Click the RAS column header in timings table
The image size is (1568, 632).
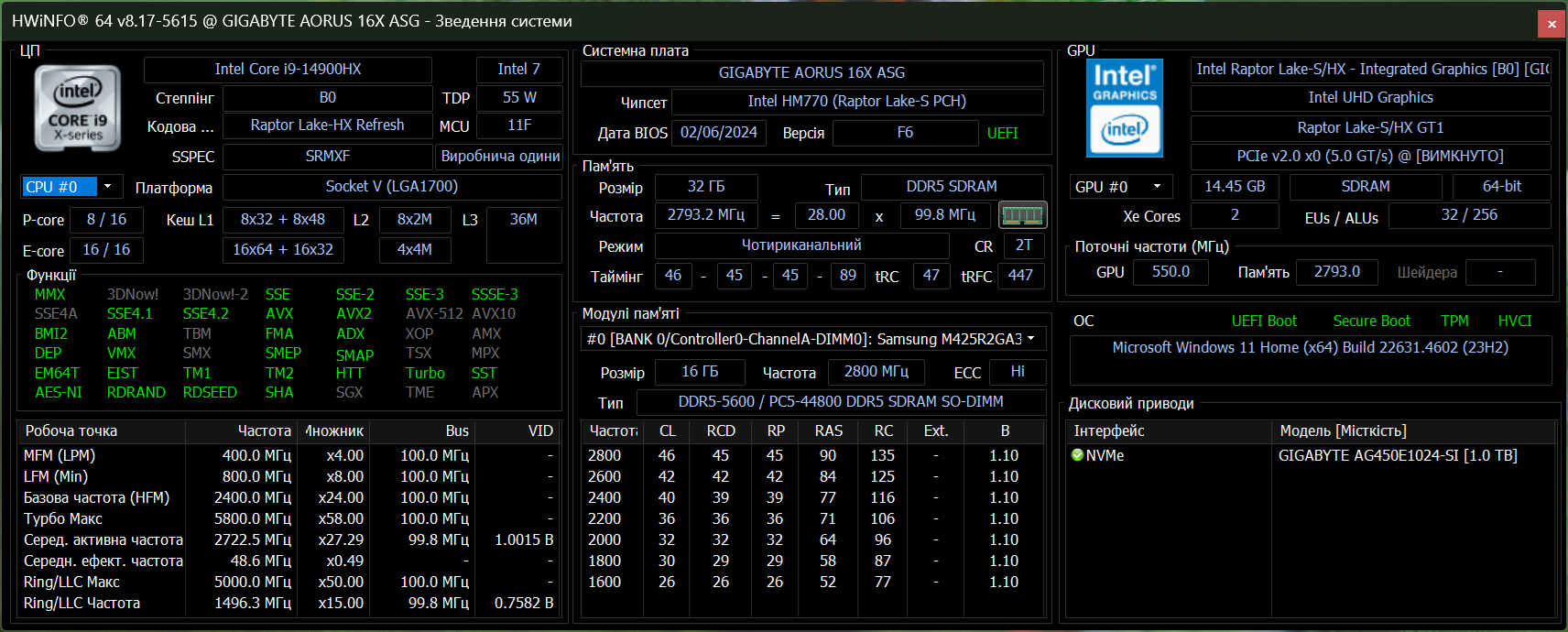point(829,431)
